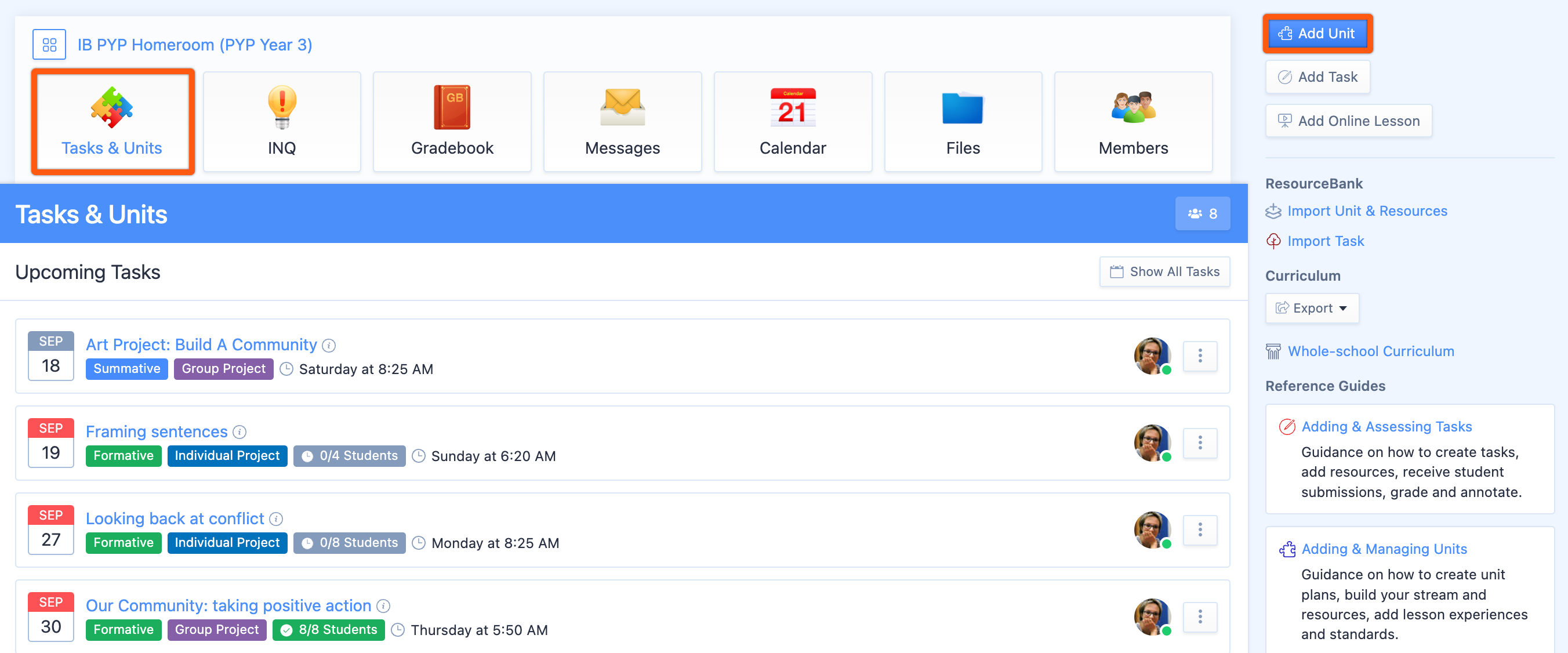Click info icon beside Looking back at conflict
This screenshot has width=1568, height=653.
coord(277,519)
